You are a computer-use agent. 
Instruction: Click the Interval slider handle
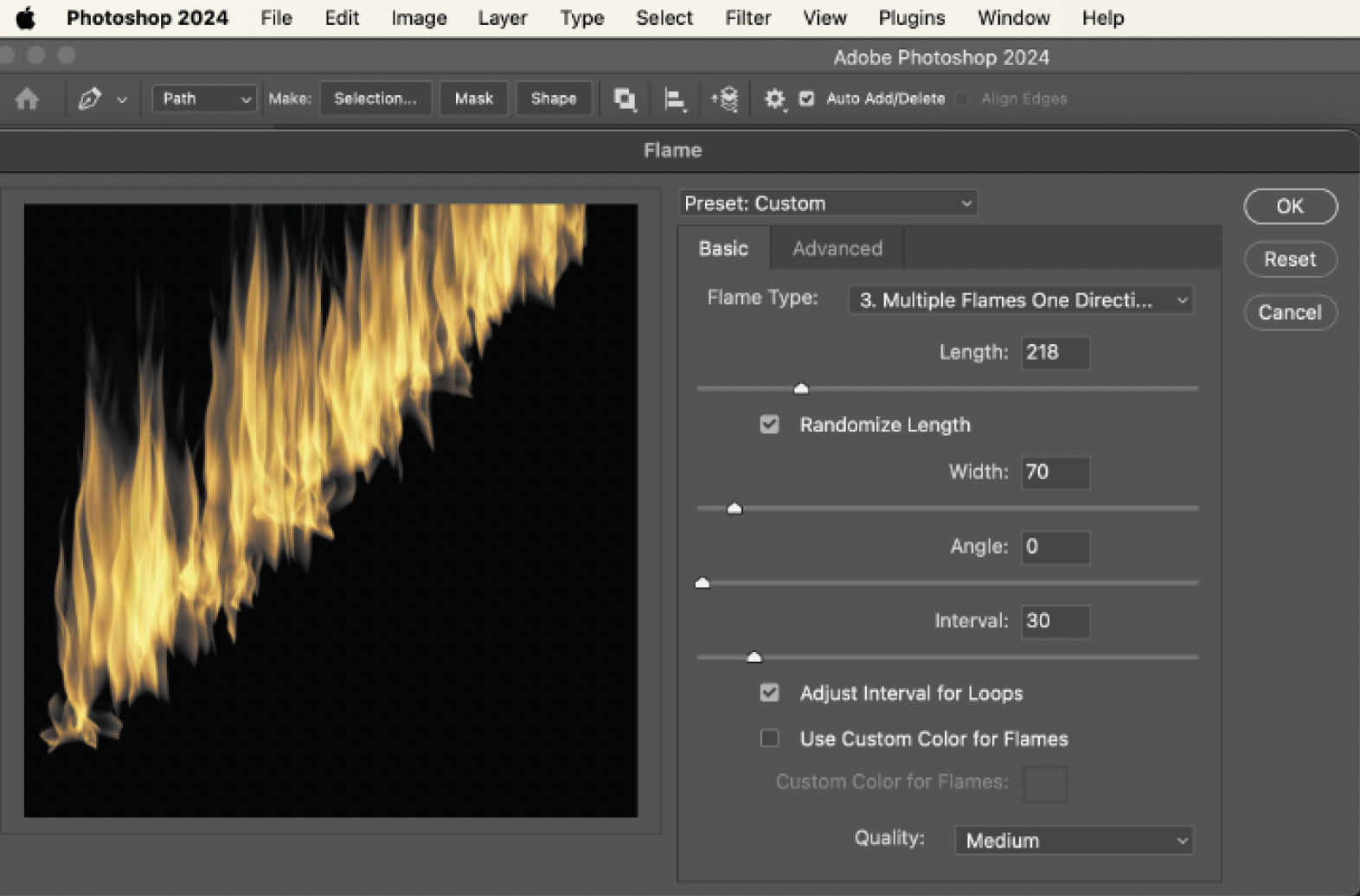[754, 657]
